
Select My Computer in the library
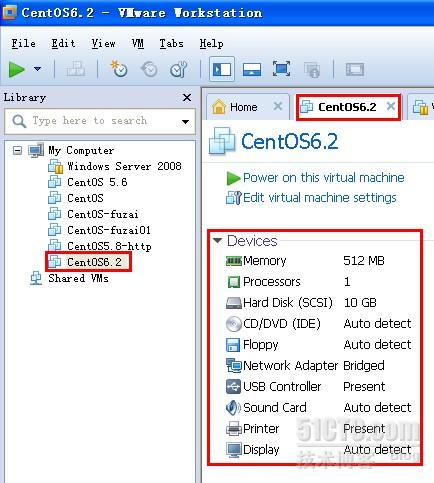click(x=81, y=150)
